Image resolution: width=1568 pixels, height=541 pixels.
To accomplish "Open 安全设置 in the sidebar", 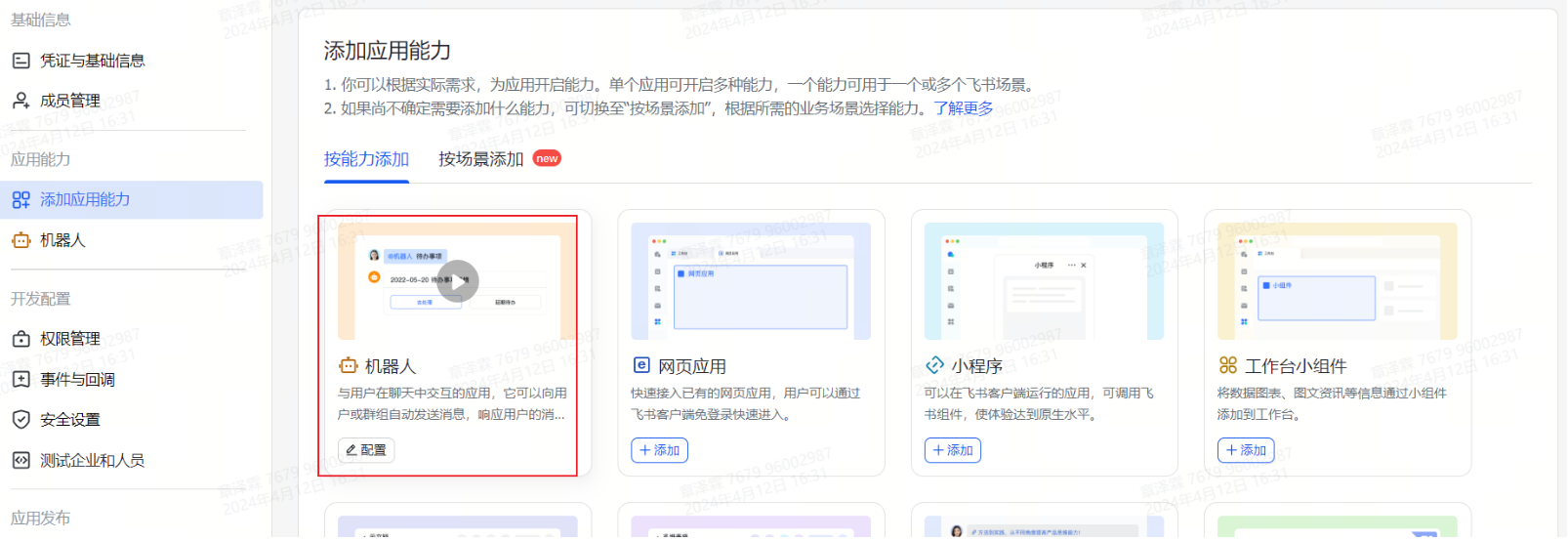I will click(x=70, y=420).
